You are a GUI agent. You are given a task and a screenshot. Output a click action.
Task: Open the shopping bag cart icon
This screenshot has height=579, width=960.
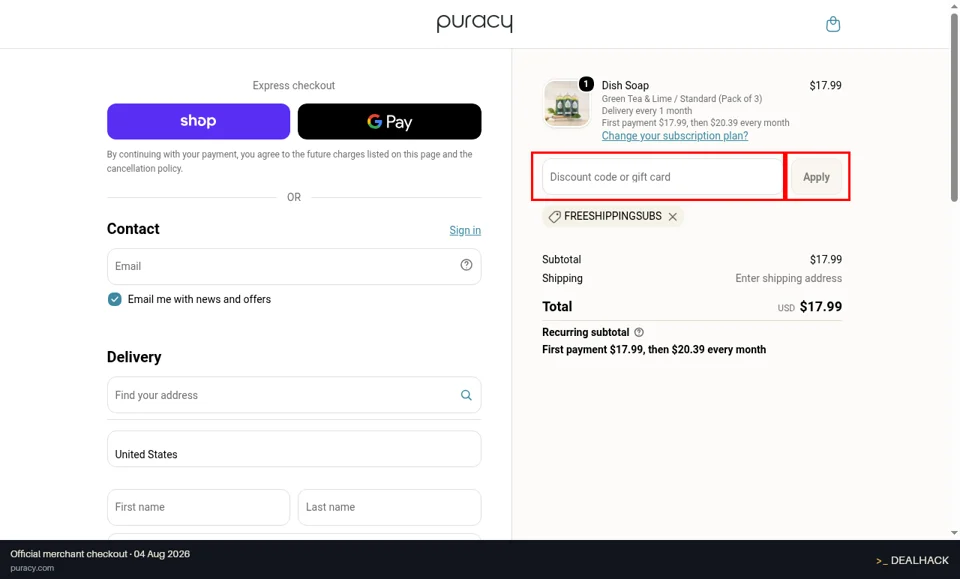tap(833, 24)
